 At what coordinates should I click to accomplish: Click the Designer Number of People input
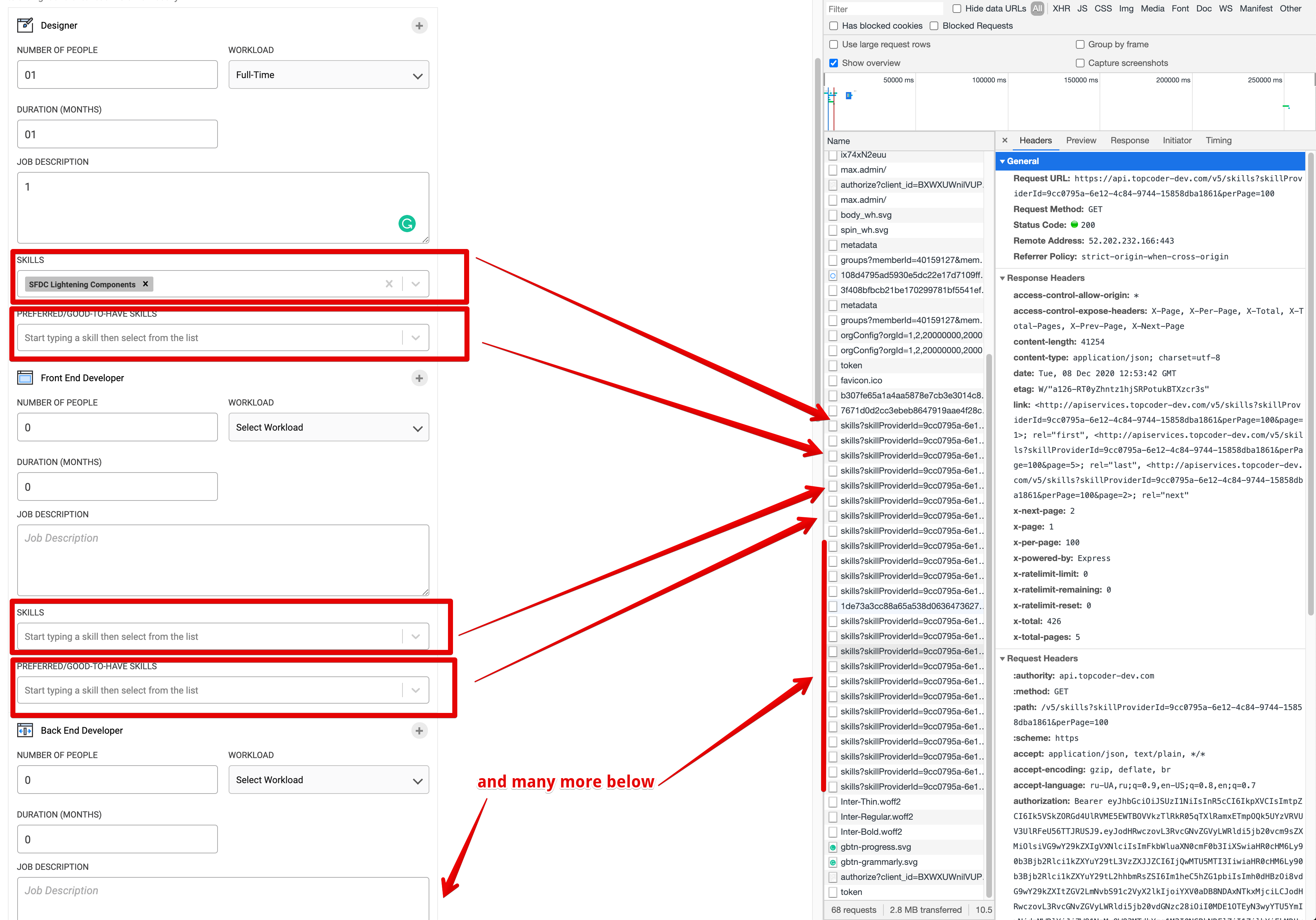click(118, 75)
